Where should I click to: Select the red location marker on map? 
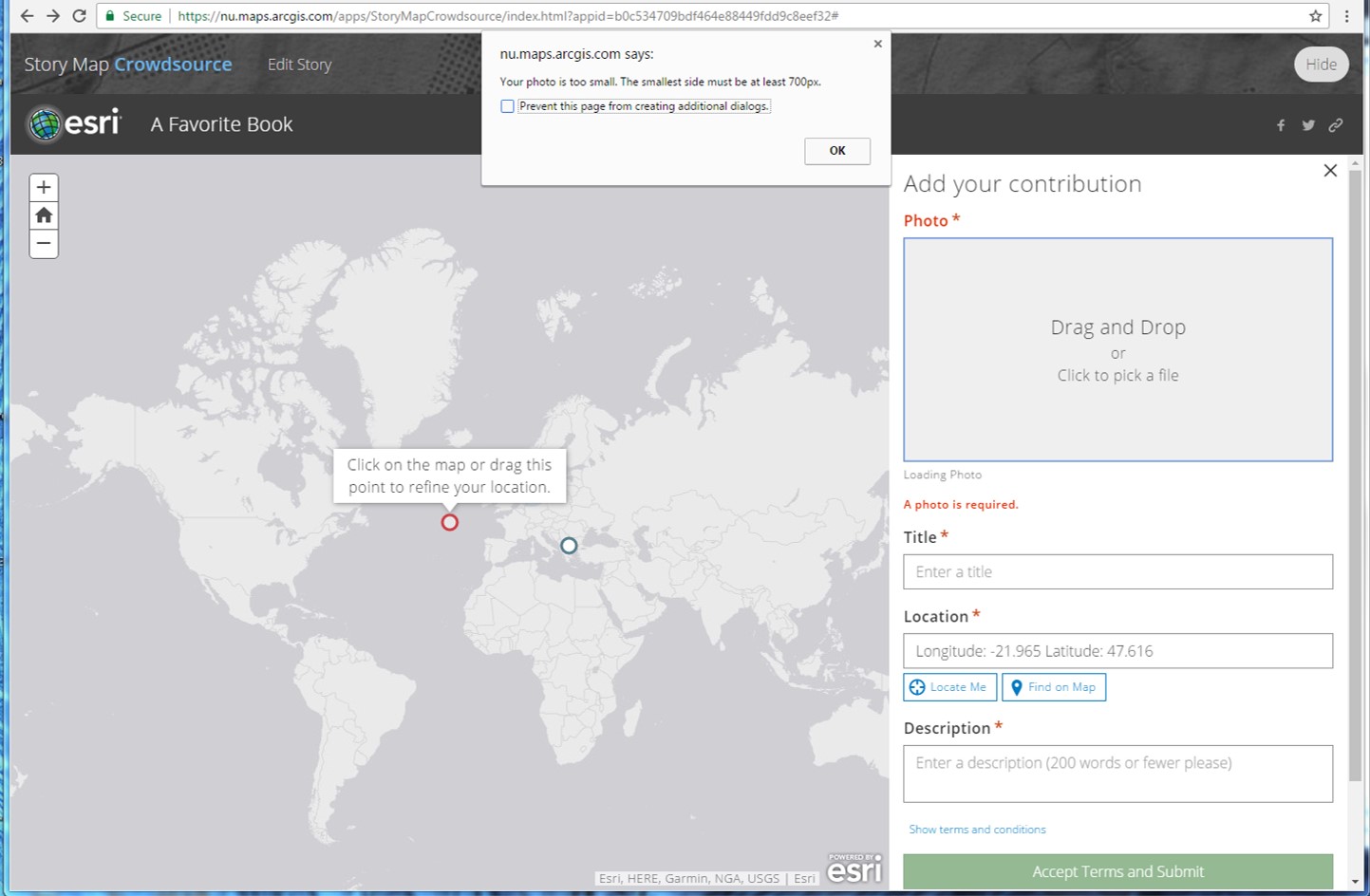click(450, 522)
